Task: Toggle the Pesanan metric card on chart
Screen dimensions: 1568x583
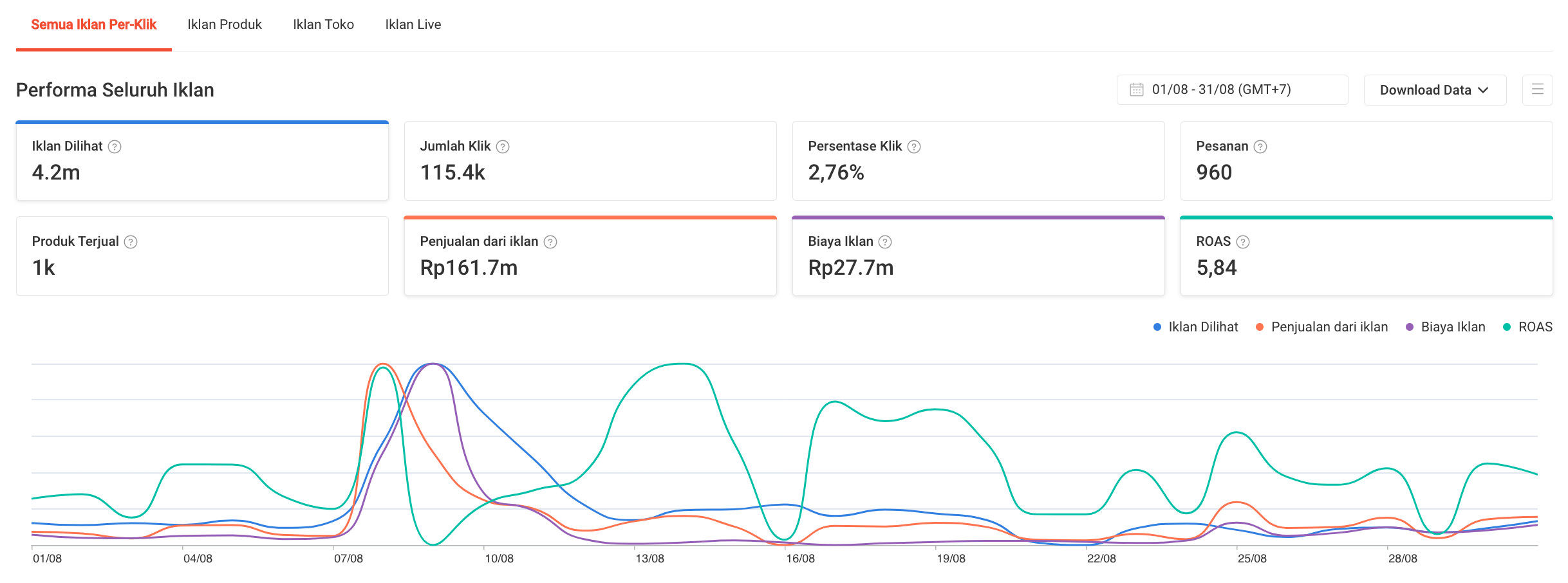Action: coord(1366,161)
